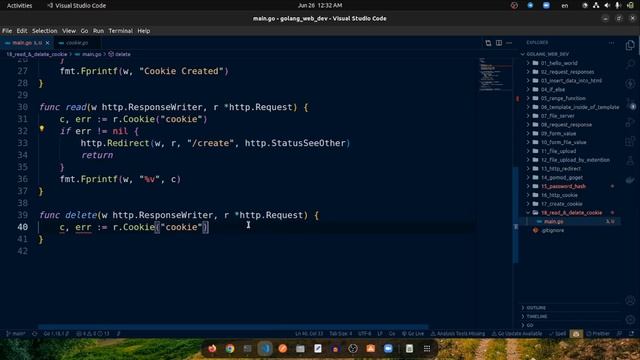Image resolution: width=640 pixels, height=360 pixels.
Task: Open editor More Actions ellipsis
Action: click(509, 43)
